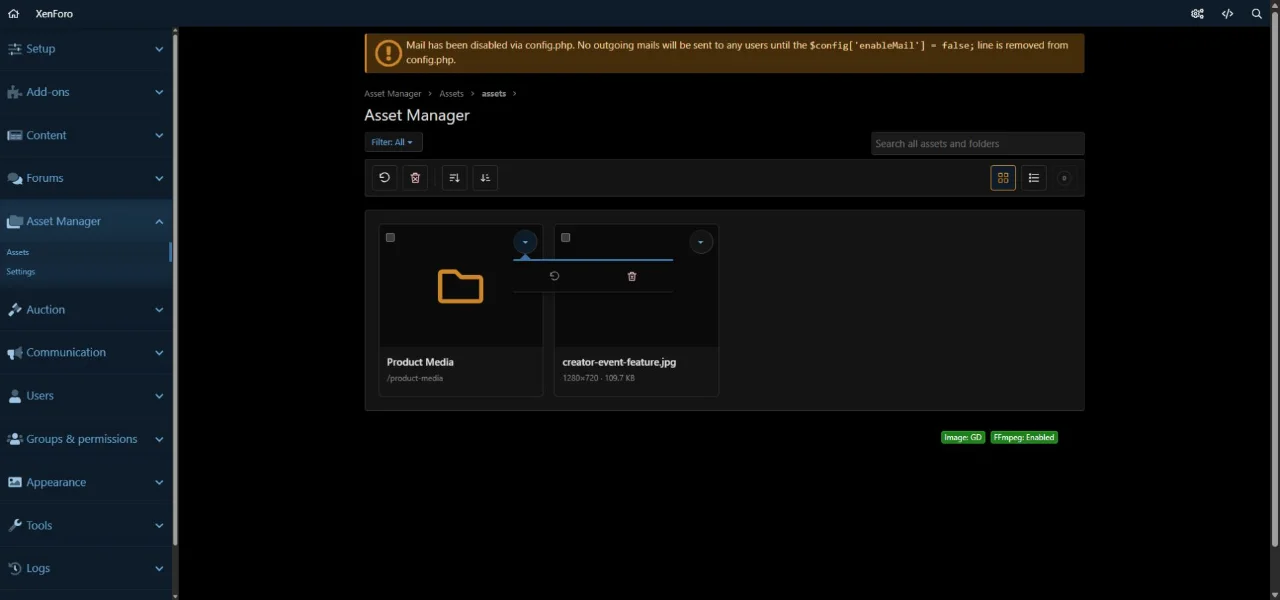1280x600 pixels.
Task: Click the Auction gavel icon
Action: [x=15, y=310]
